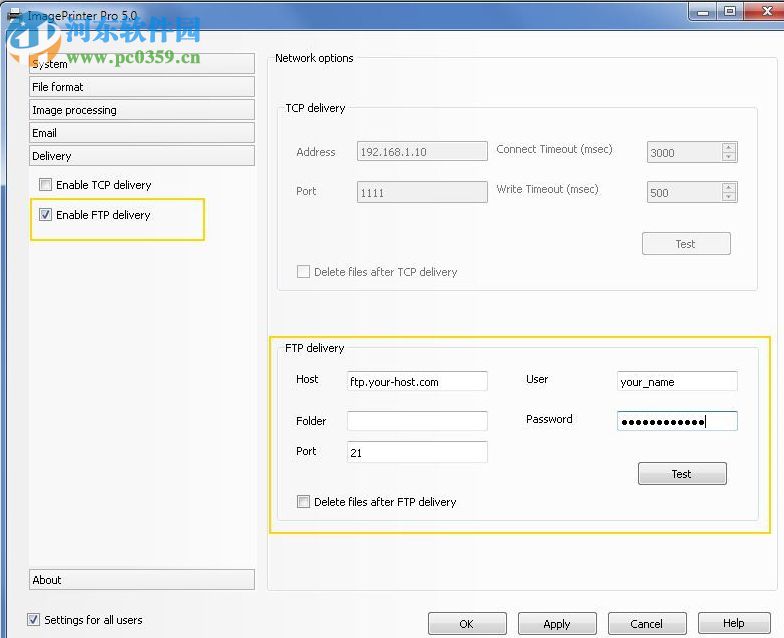This screenshot has height=638, width=784.
Task: Click the TCP delivery Test button
Action: click(x=686, y=244)
